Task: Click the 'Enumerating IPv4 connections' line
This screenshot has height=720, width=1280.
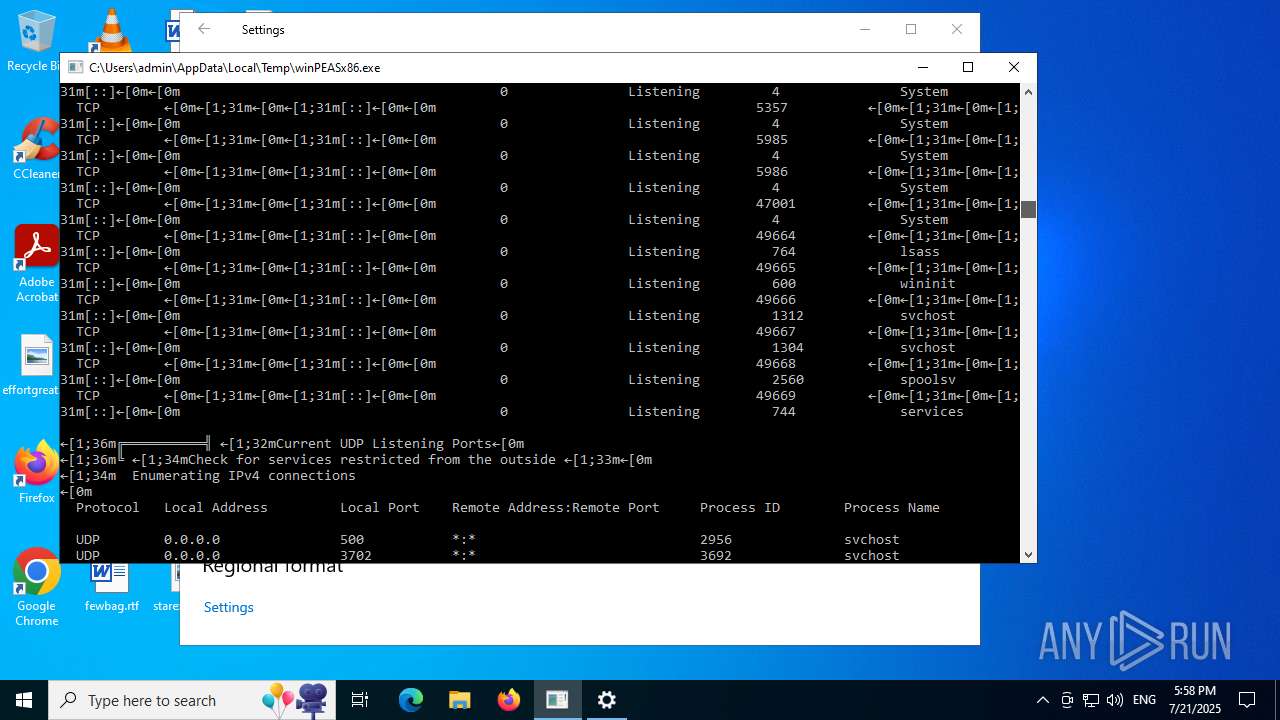Action: [244, 475]
